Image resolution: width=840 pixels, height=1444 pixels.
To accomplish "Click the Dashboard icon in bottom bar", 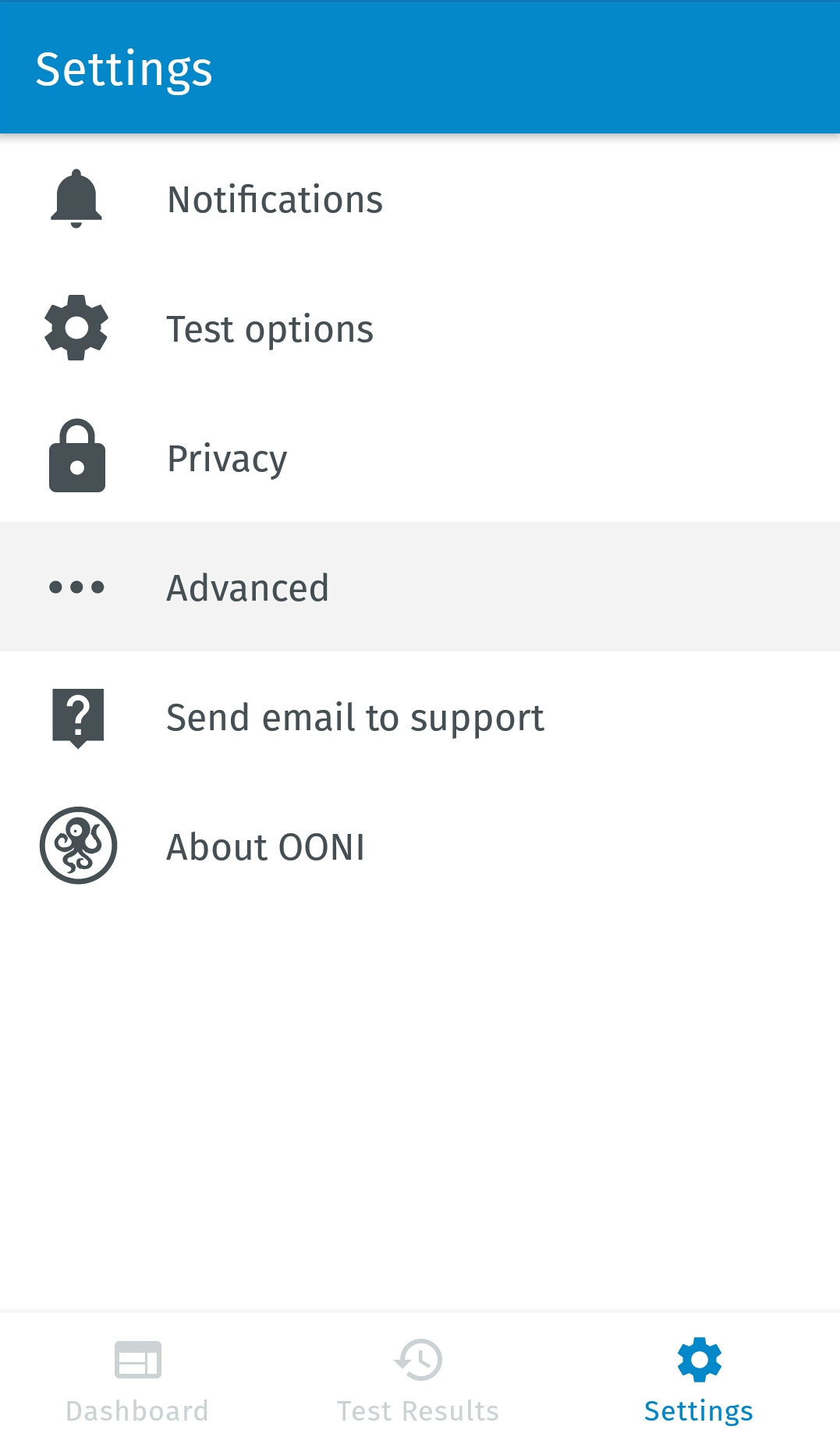I will 137,1360.
